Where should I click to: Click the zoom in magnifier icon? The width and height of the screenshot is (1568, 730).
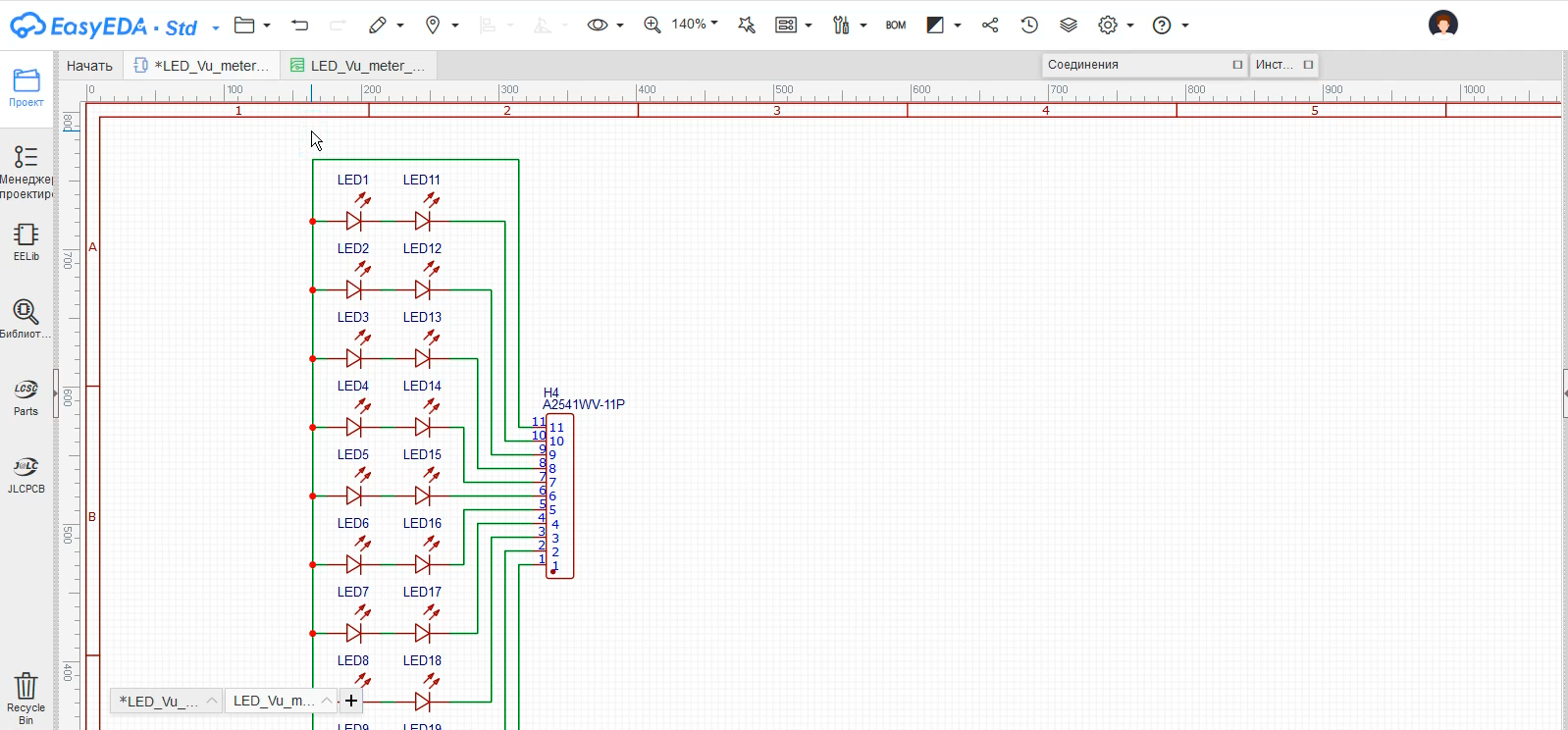(x=652, y=25)
